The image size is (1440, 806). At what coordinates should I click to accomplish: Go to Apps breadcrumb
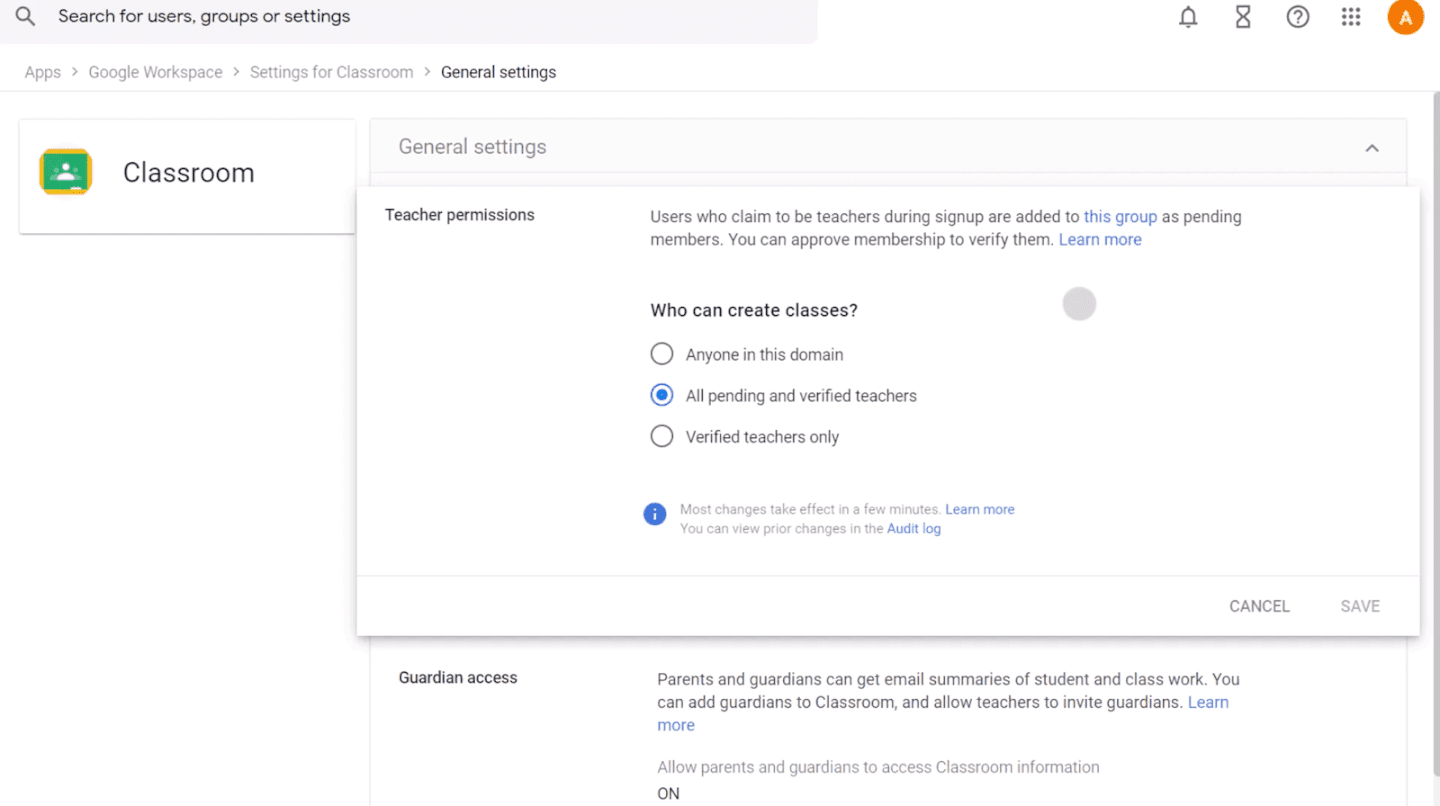tap(43, 72)
